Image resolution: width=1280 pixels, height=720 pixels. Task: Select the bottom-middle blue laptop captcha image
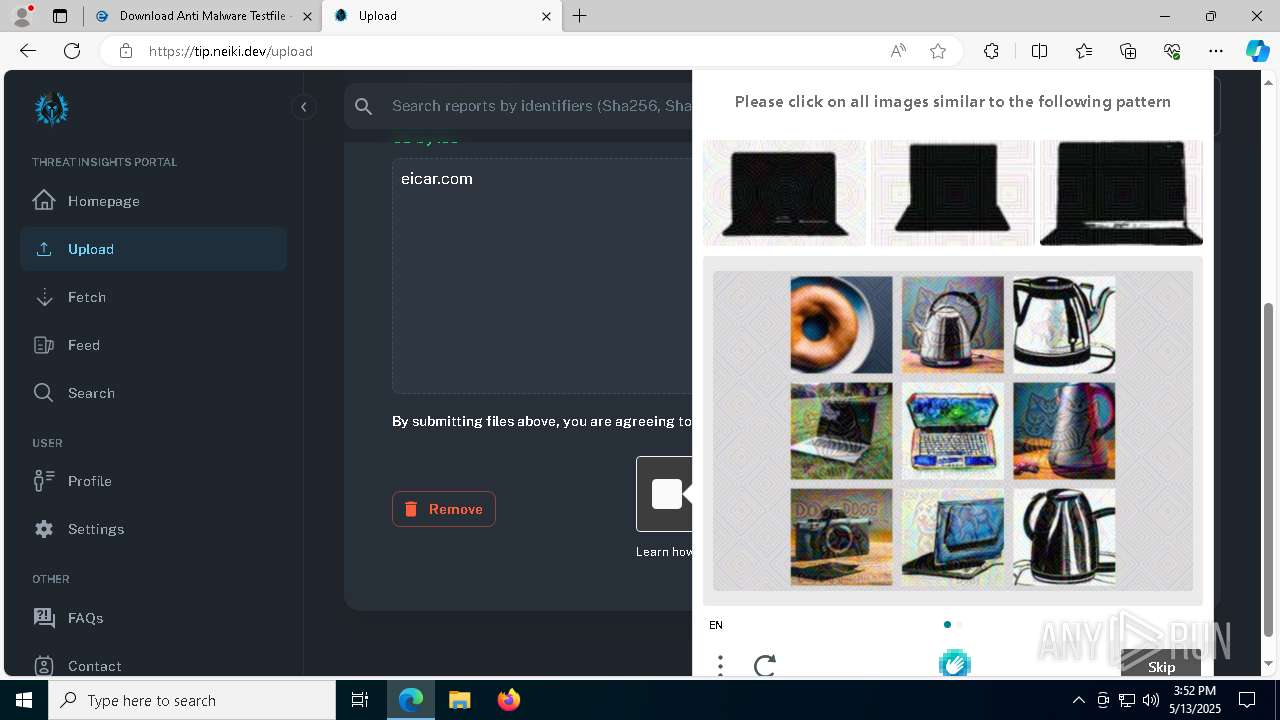pos(953,537)
